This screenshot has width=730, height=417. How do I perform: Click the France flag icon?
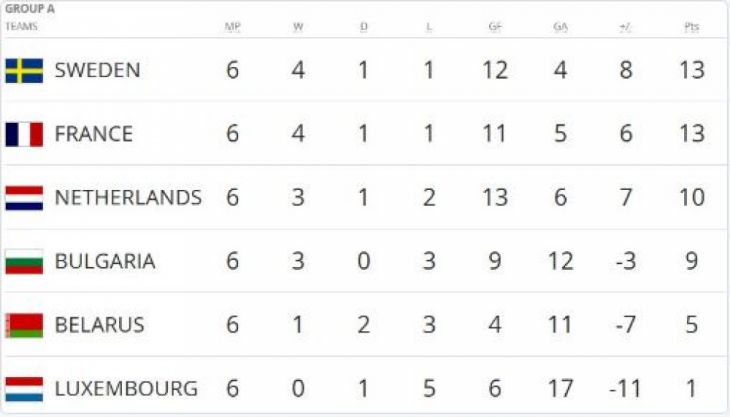(x=24, y=134)
